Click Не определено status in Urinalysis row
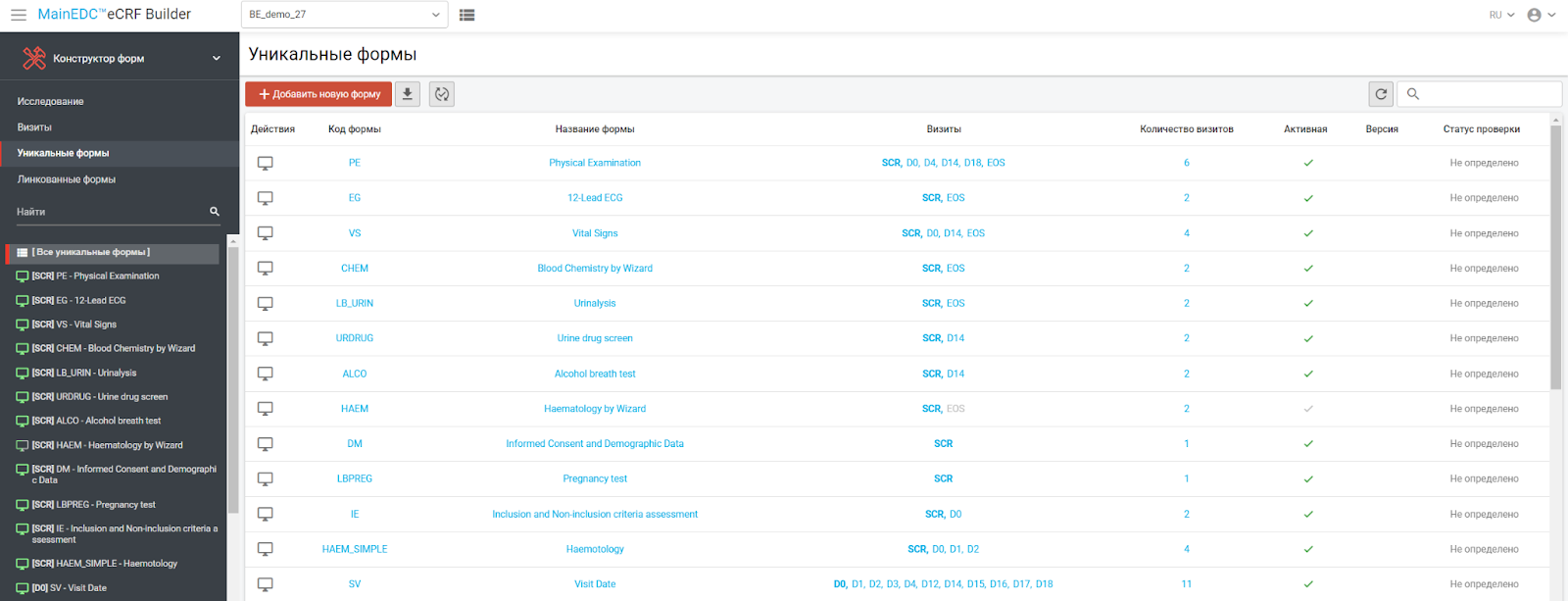Viewport: 1568px width, 601px height. 1484,303
